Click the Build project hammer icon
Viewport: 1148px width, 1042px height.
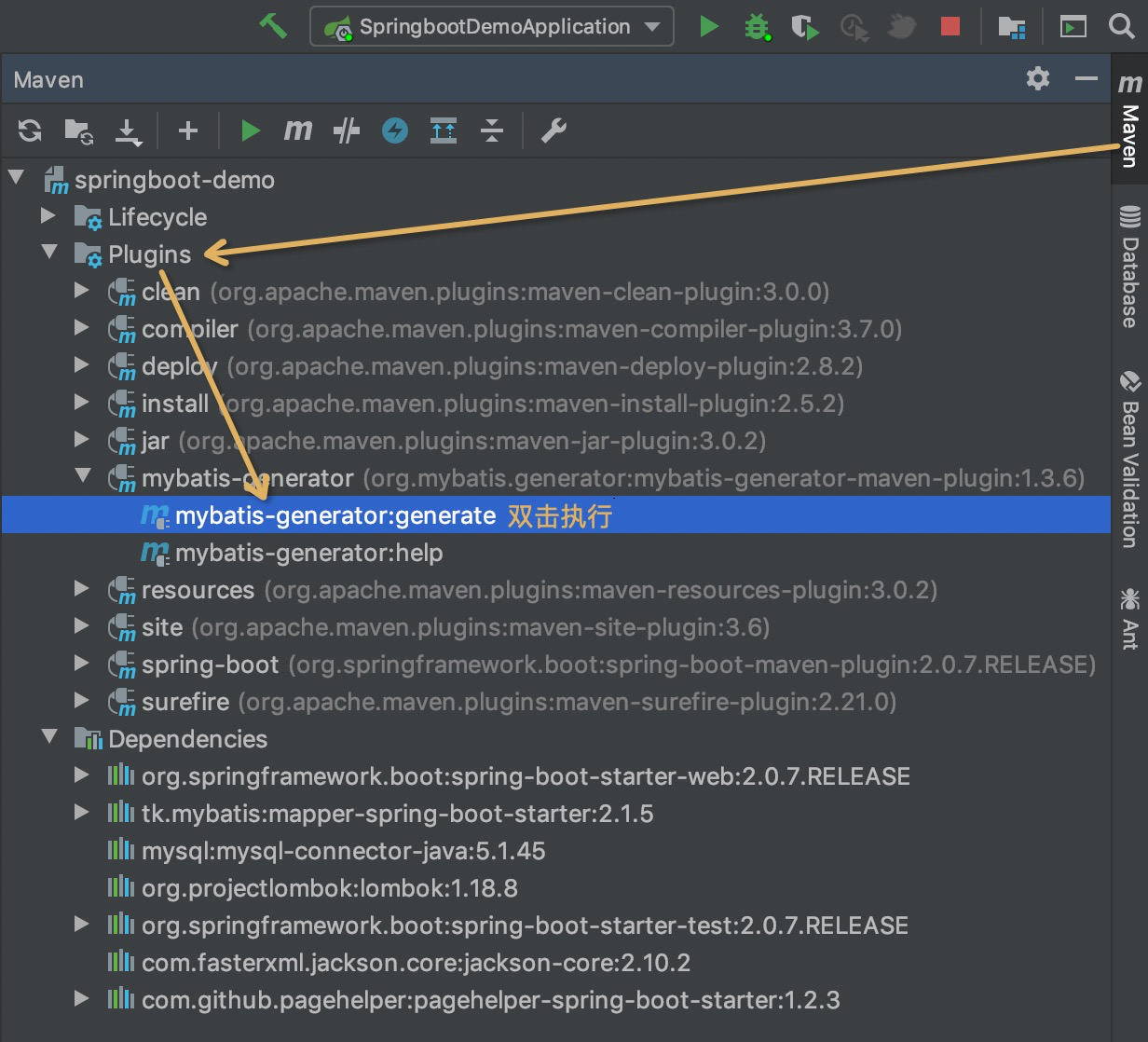[x=273, y=26]
